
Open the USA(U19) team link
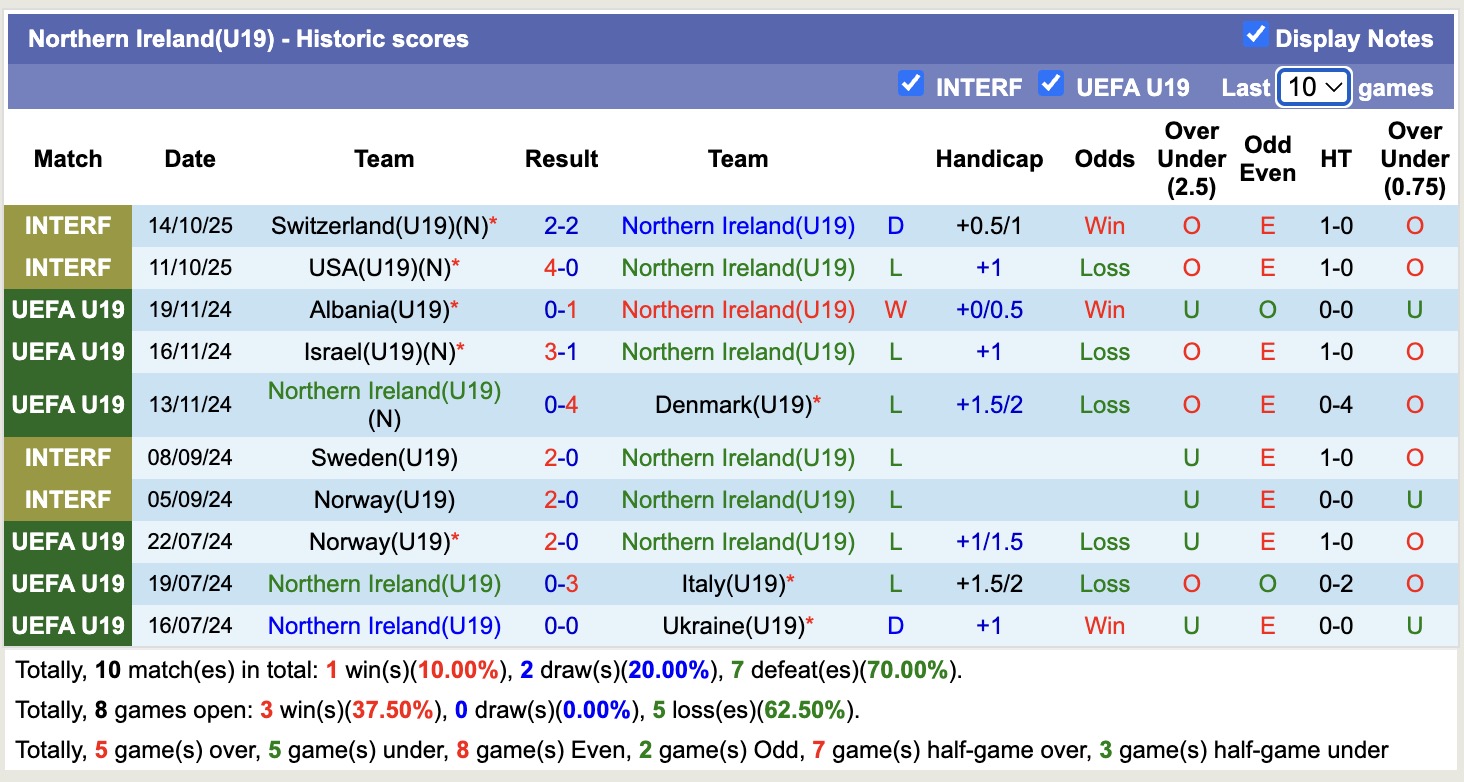click(380, 268)
